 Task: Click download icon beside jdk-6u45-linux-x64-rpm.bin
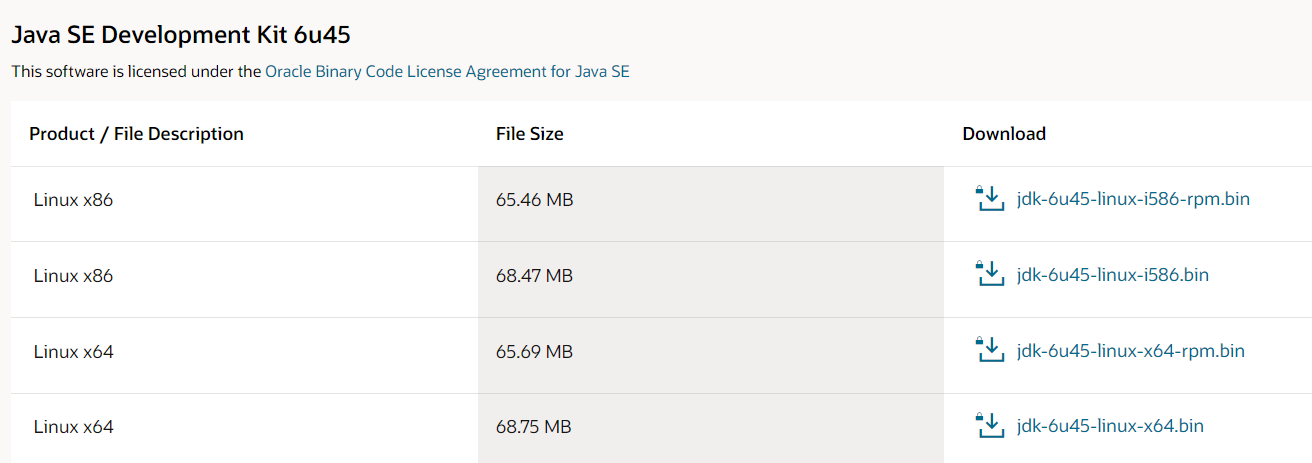click(989, 350)
